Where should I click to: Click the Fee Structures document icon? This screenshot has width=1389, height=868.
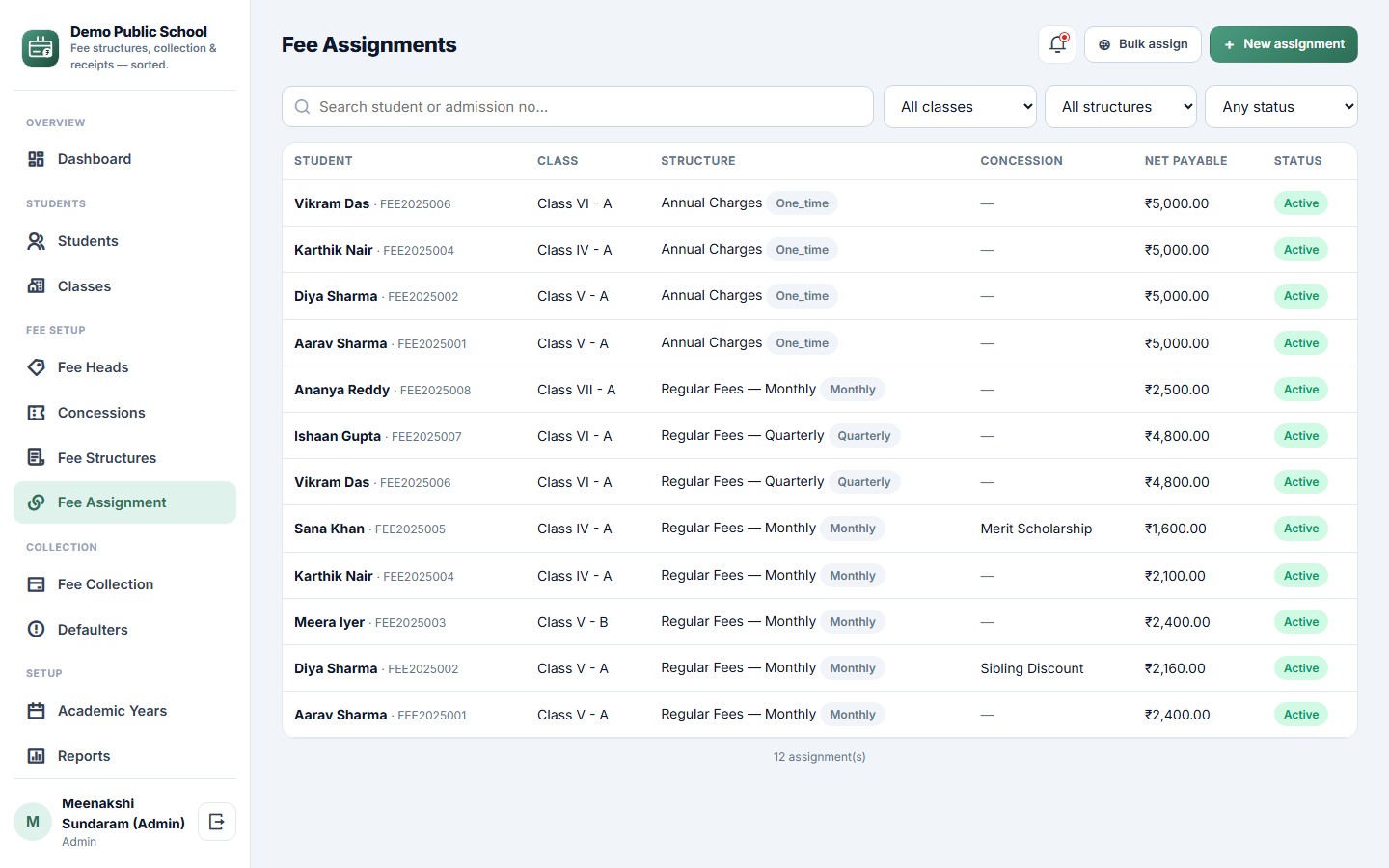(37, 458)
